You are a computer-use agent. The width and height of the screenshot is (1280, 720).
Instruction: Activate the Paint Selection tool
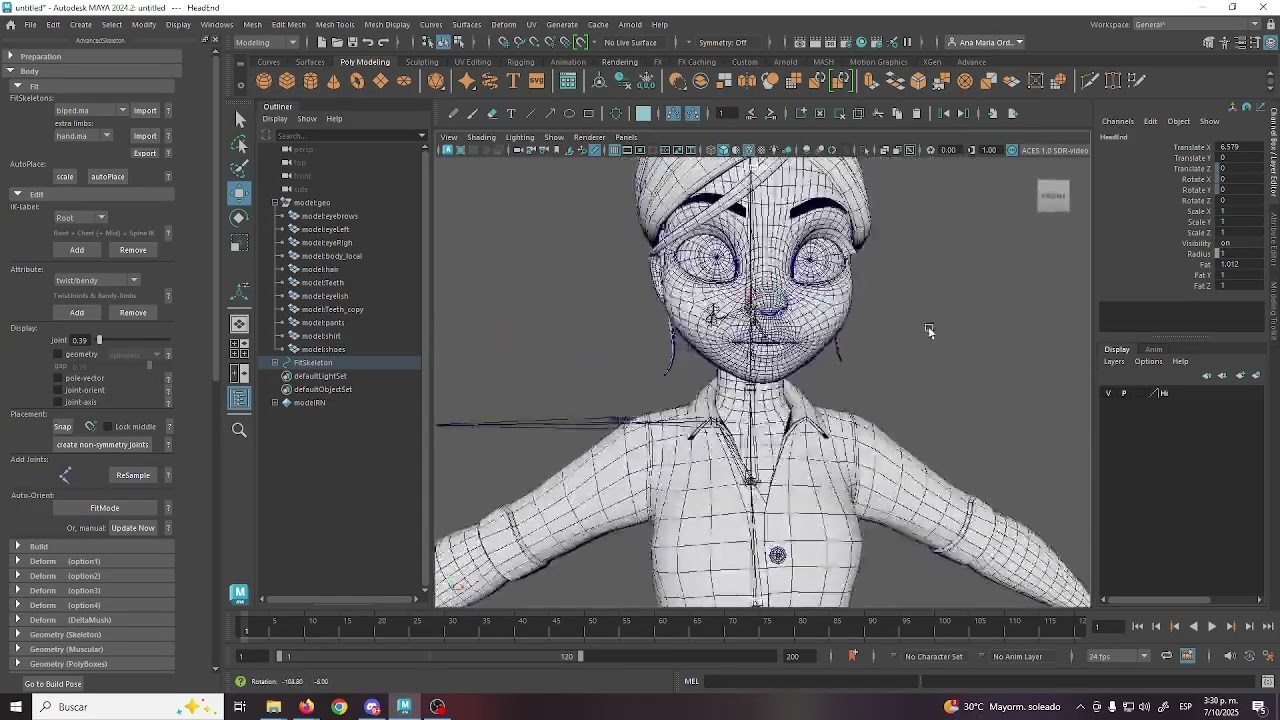tap(239, 169)
